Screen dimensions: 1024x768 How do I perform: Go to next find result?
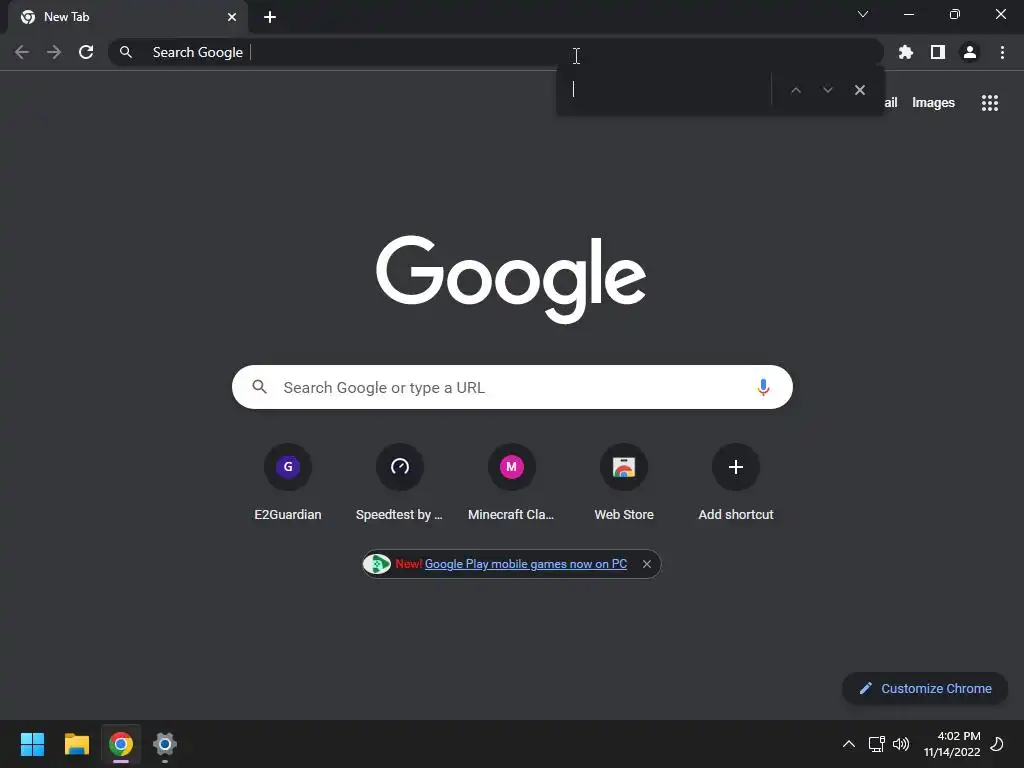pos(827,90)
